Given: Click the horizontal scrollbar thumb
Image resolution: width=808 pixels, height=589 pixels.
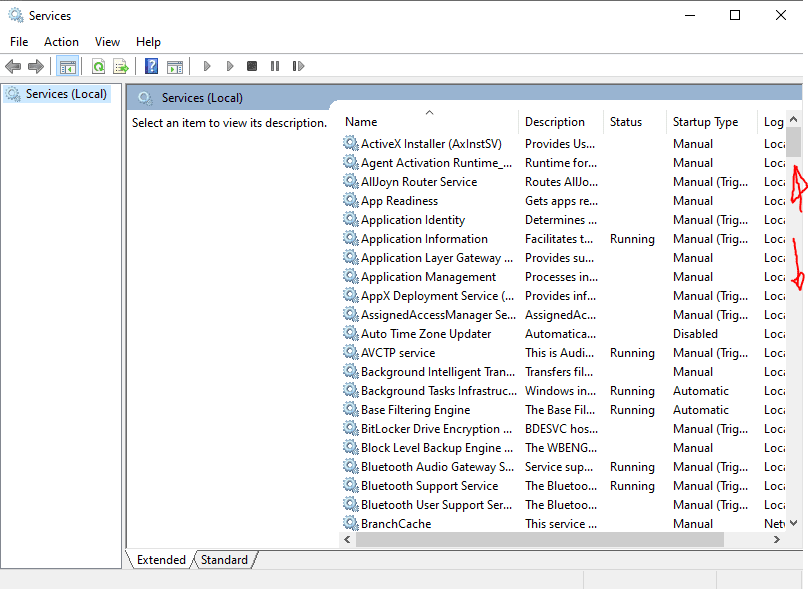Looking at the screenshot, I should (x=540, y=540).
